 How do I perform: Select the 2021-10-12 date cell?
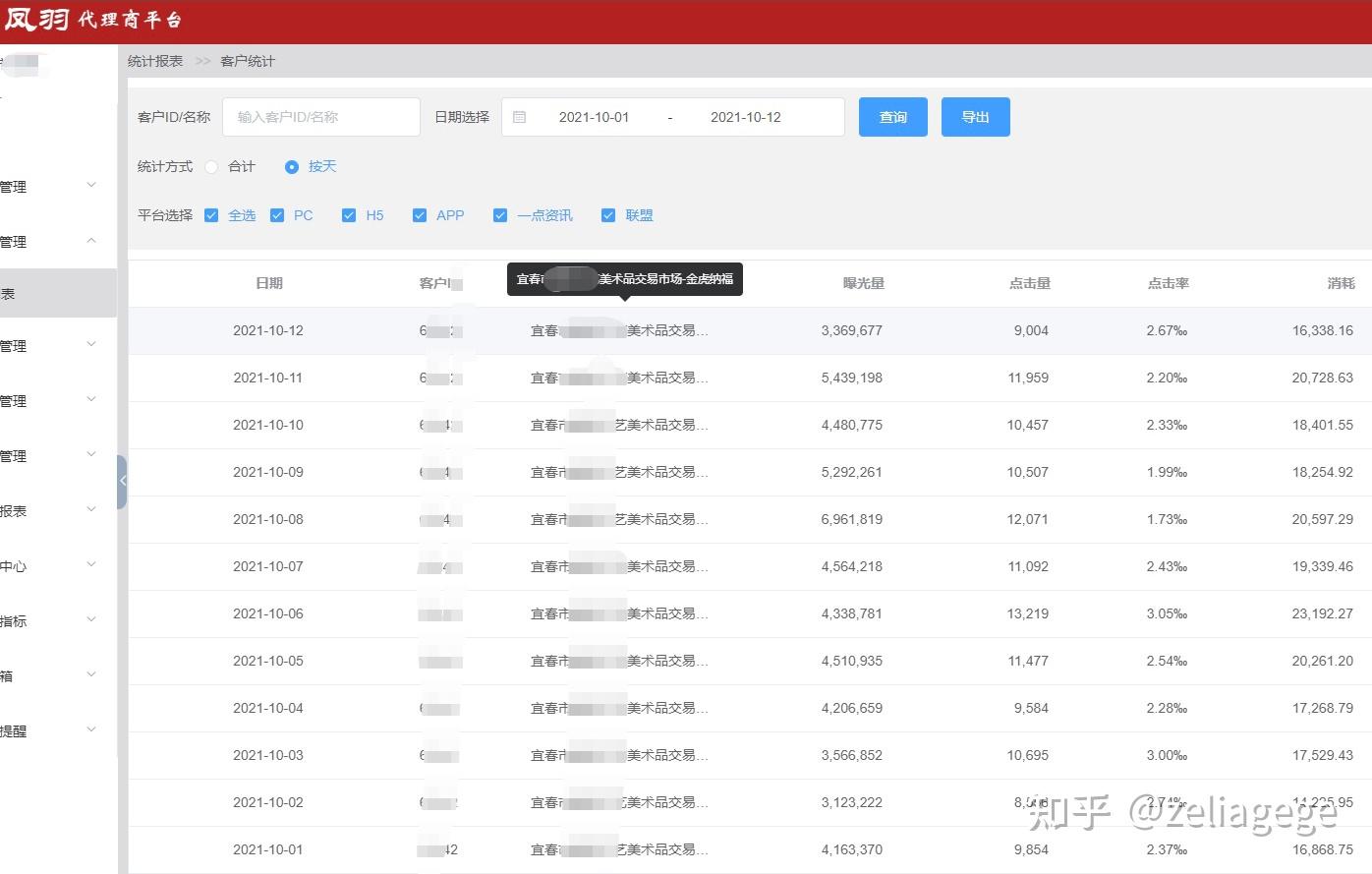coord(268,330)
